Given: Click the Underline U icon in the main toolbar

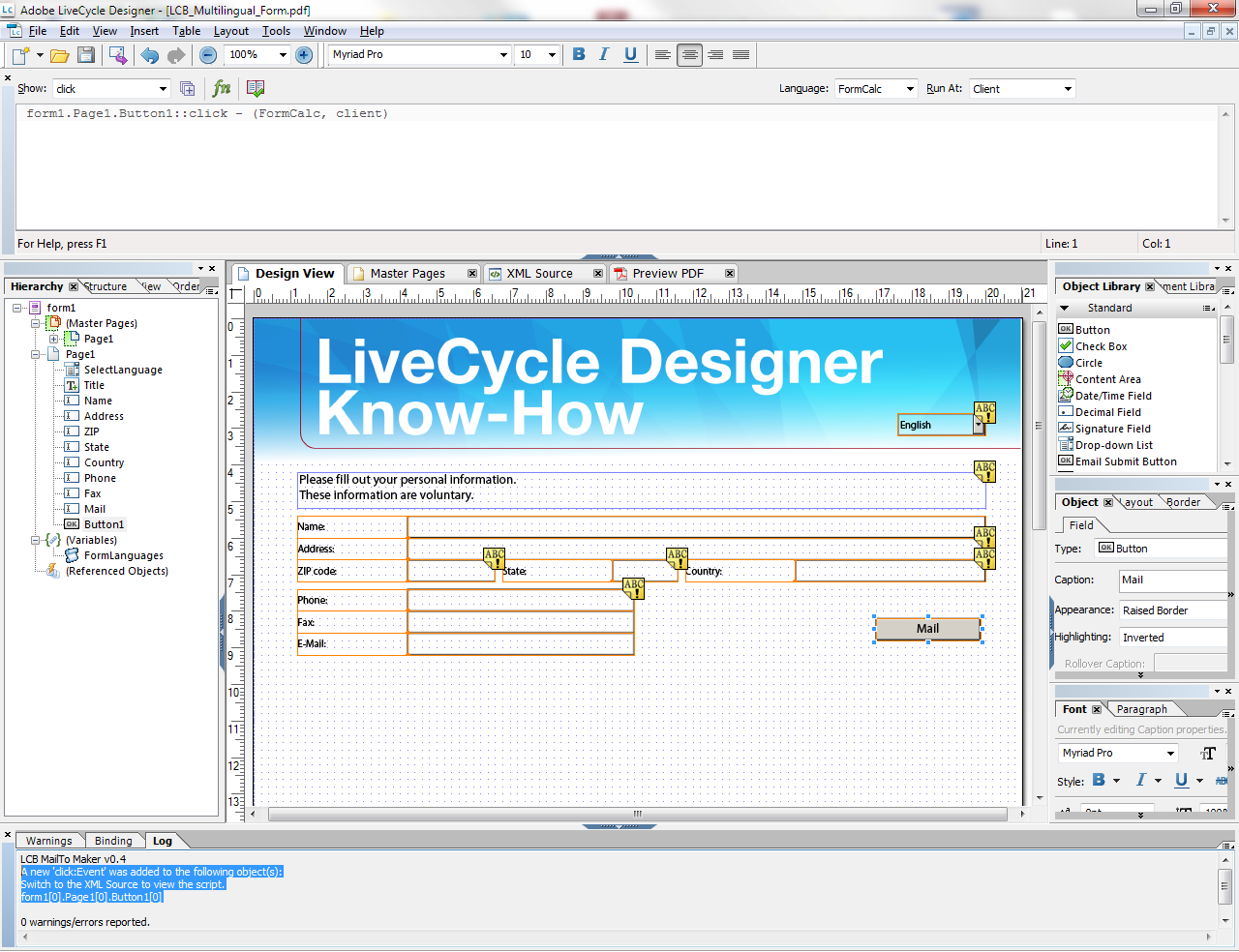Looking at the screenshot, I should click(x=630, y=54).
